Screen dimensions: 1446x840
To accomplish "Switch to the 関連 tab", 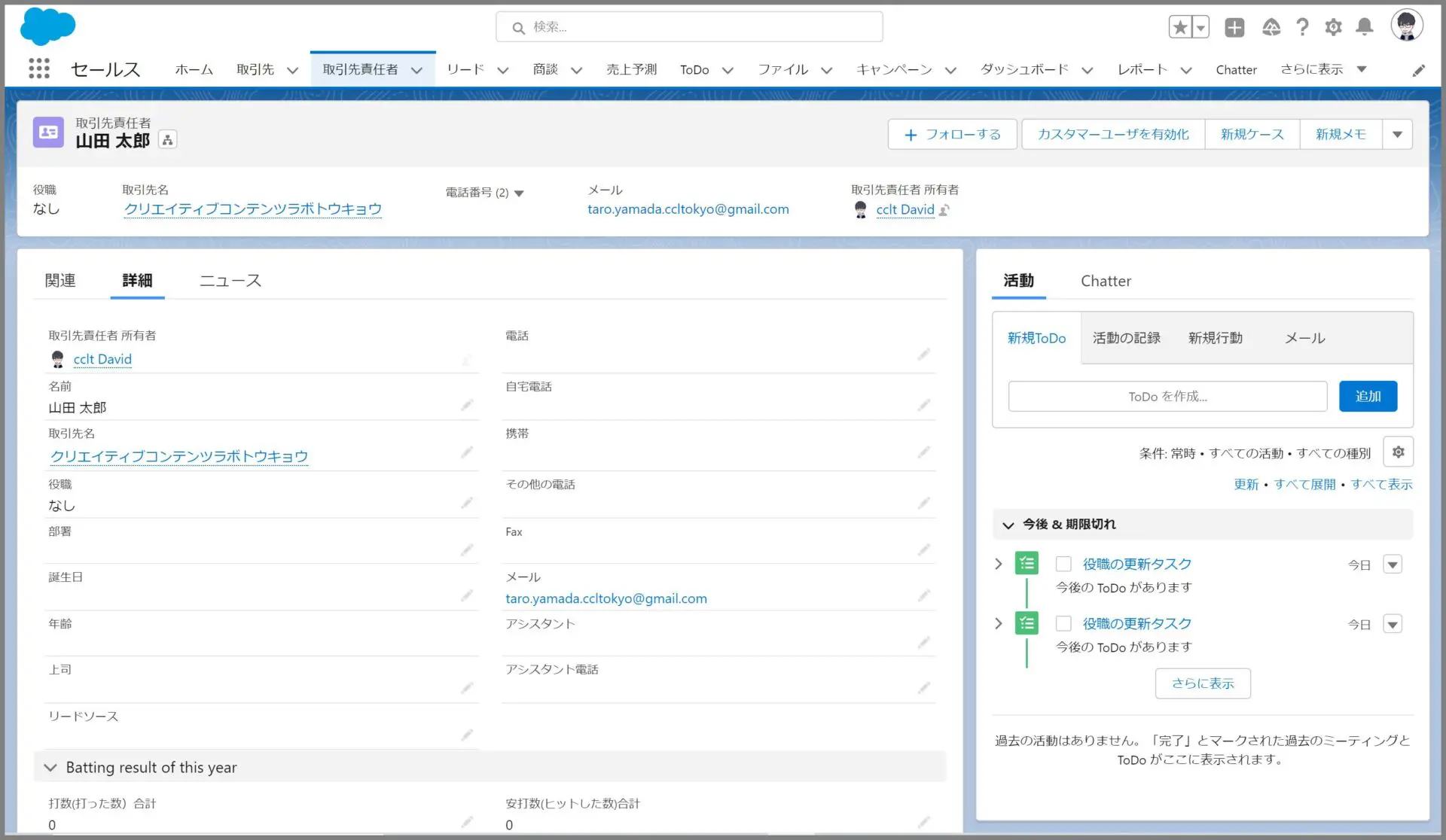I will [x=60, y=281].
